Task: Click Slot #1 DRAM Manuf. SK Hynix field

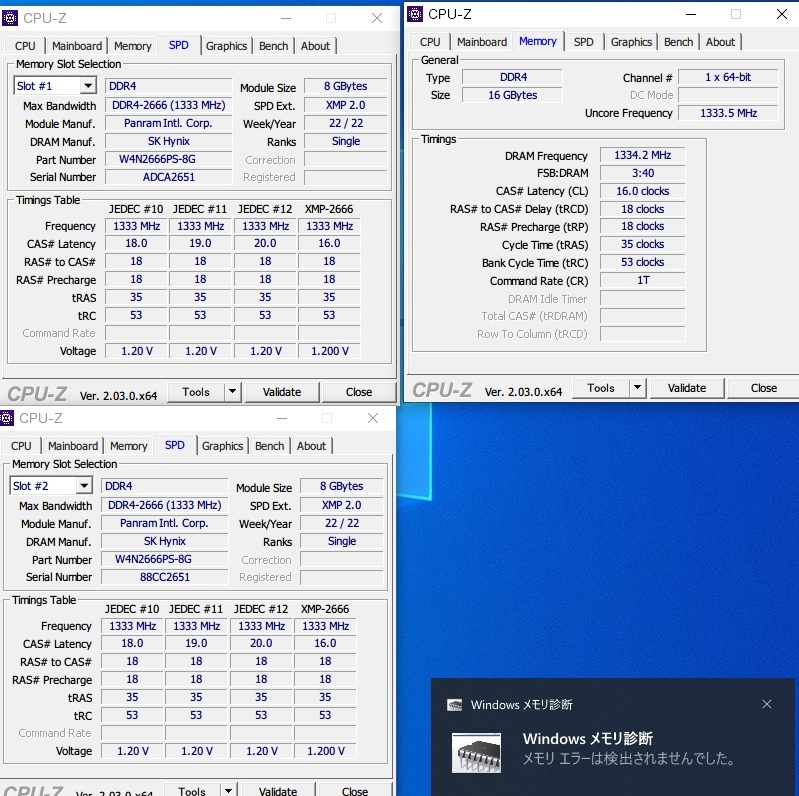Action: pyautogui.click(x=169, y=141)
